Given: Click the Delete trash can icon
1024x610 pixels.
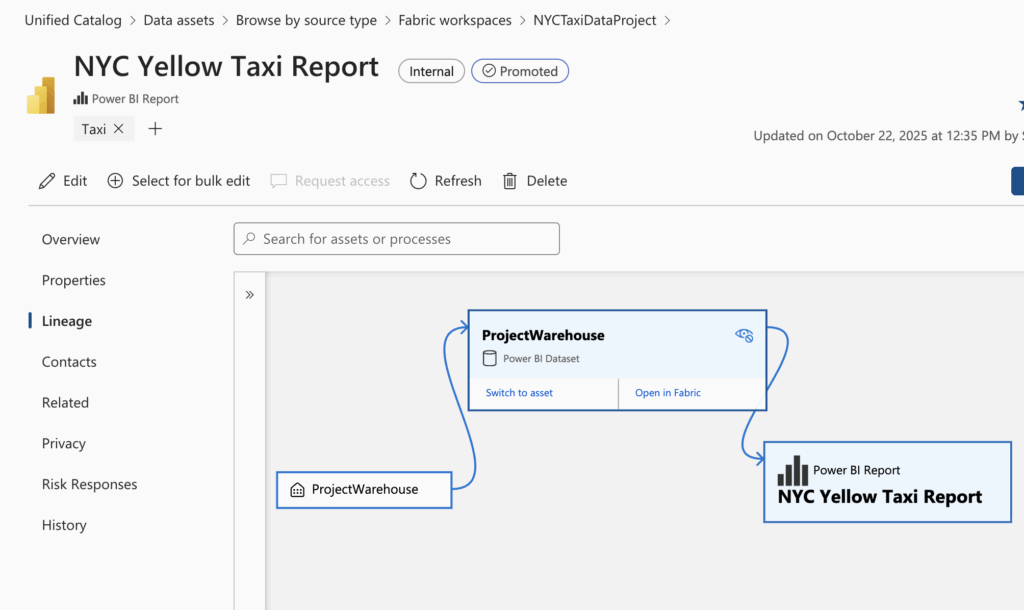Looking at the screenshot, I should click(510, 181).
